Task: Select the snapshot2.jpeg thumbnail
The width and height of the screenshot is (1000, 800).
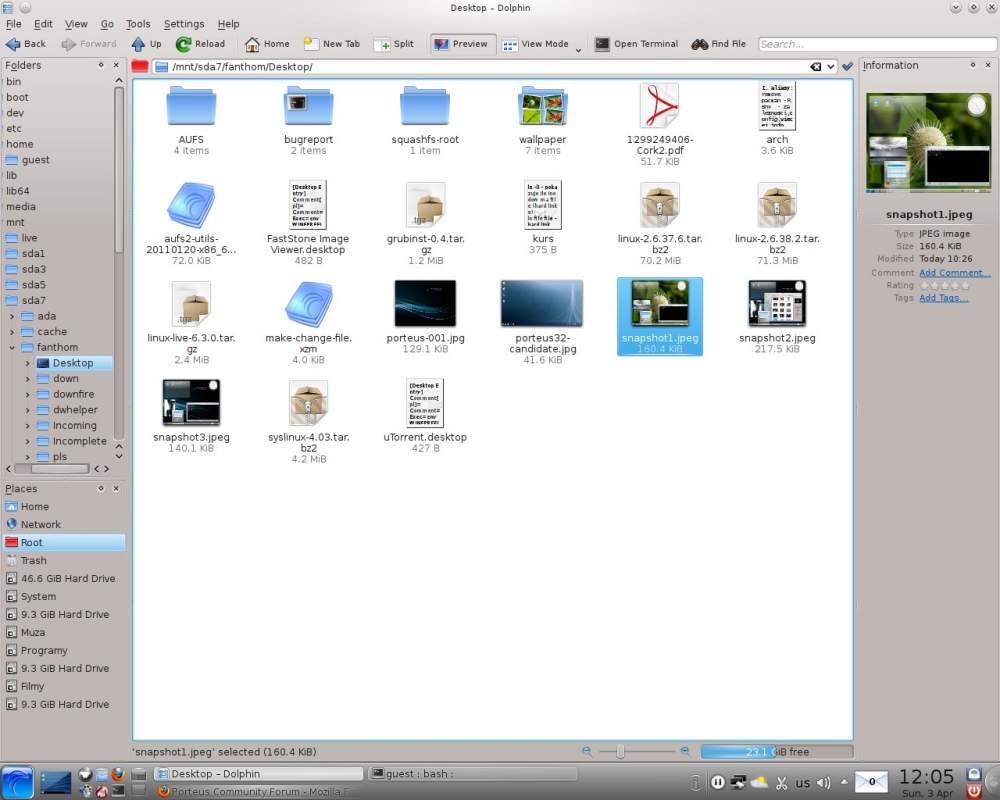Action: [777, 304]
